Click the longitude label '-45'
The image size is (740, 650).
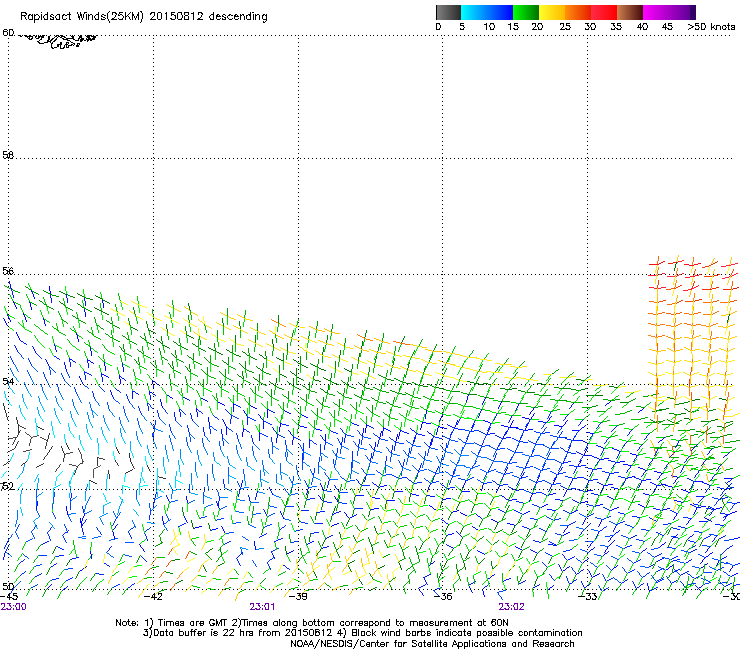point(9,596)
